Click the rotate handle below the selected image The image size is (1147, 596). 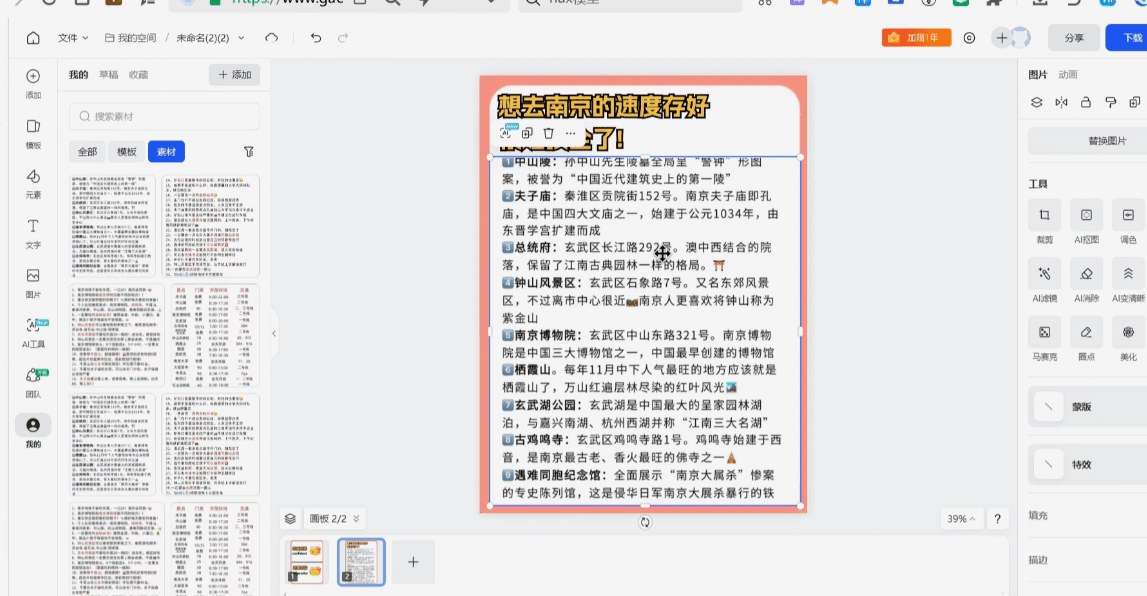(644, 522)
